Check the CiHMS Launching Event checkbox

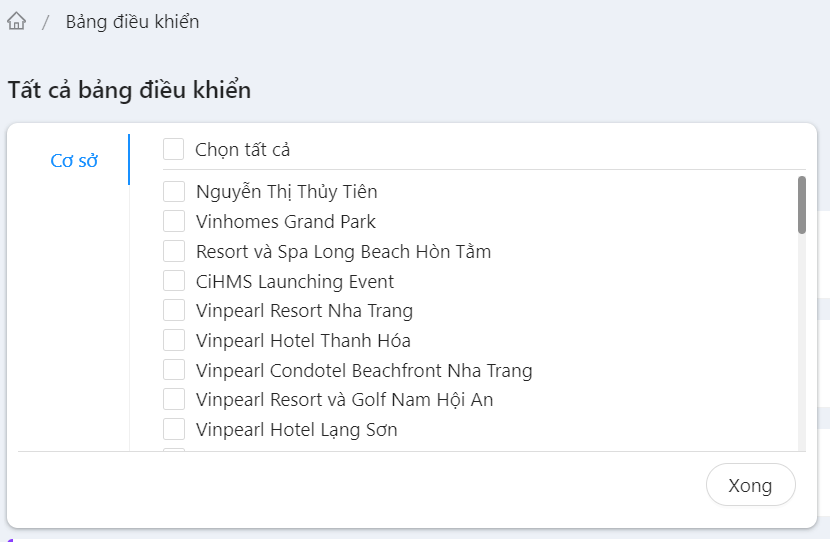(174, 281)
